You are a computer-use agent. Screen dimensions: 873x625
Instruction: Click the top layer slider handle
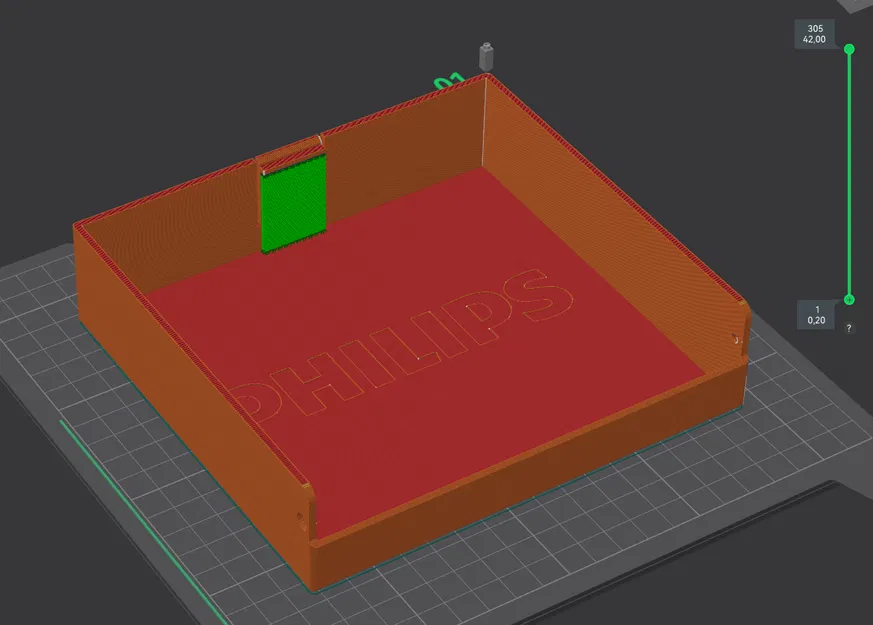849,49
